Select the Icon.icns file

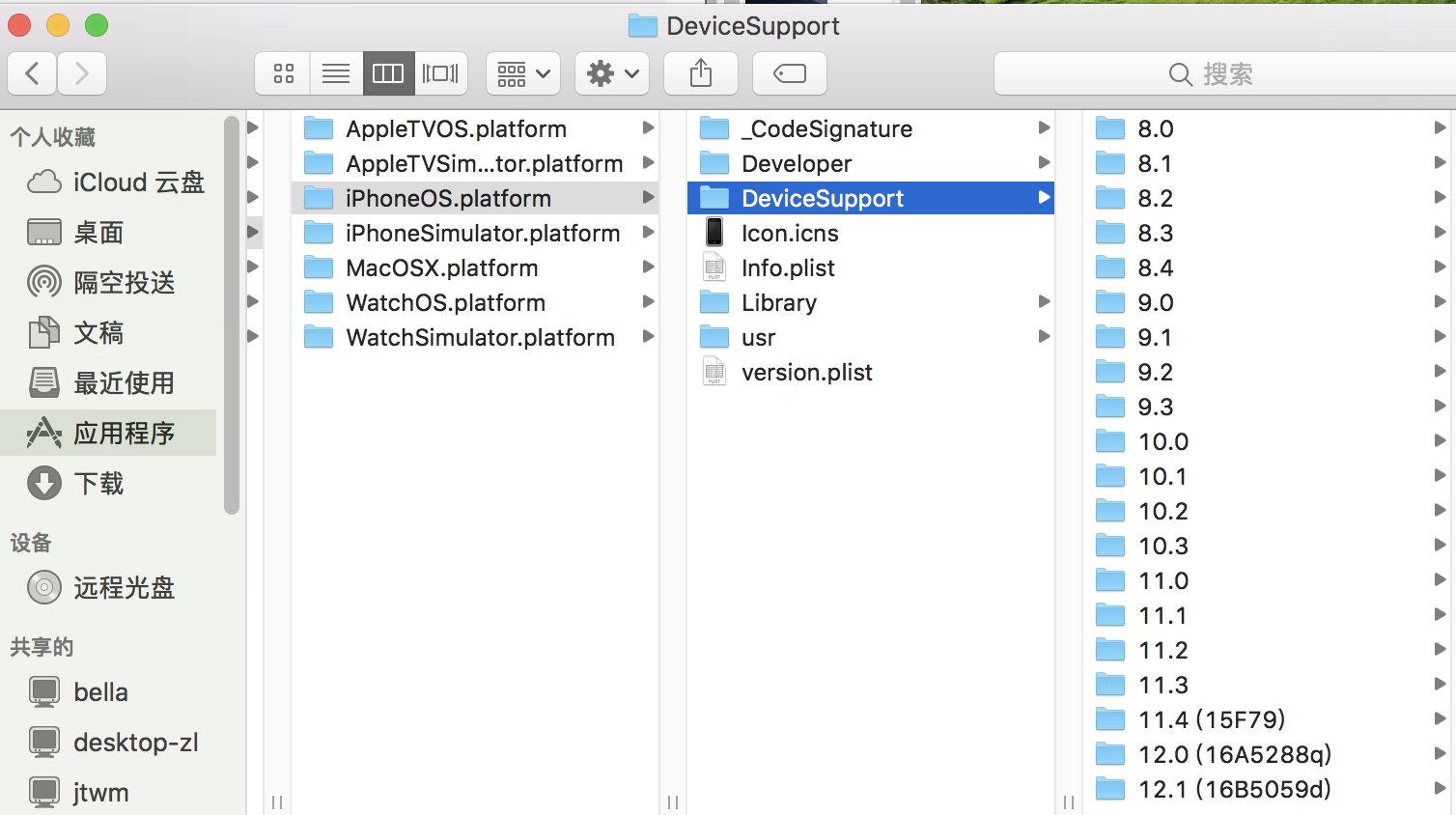pos(871,233)
